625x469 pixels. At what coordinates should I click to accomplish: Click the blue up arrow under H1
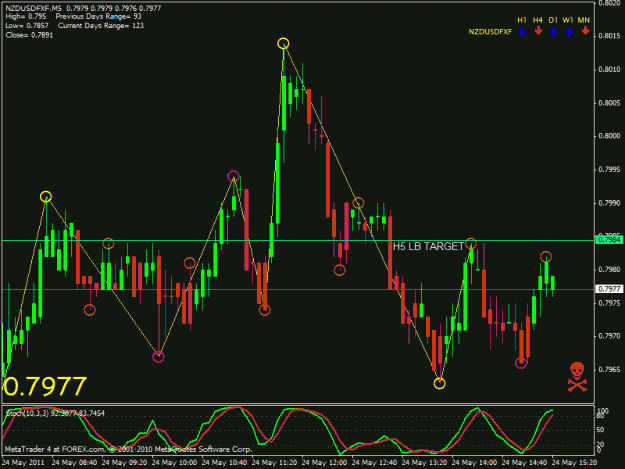(x=522, y=32)
